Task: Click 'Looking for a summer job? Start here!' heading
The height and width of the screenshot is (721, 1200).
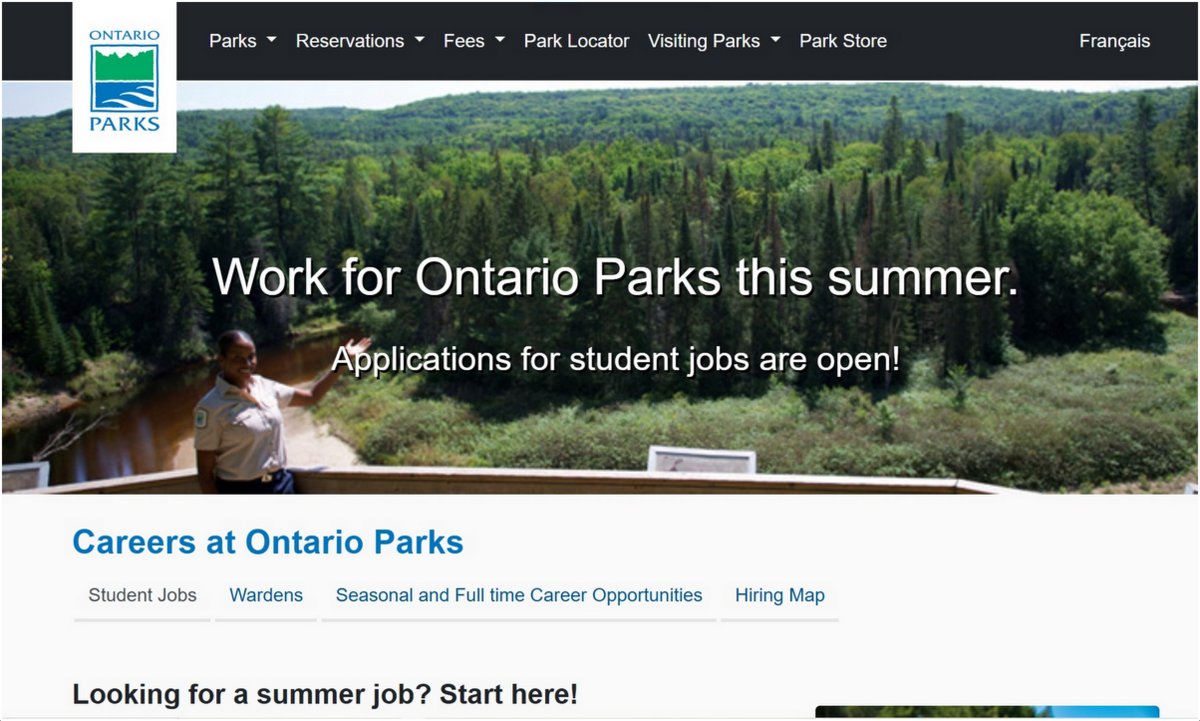Action: pos(325,694)
